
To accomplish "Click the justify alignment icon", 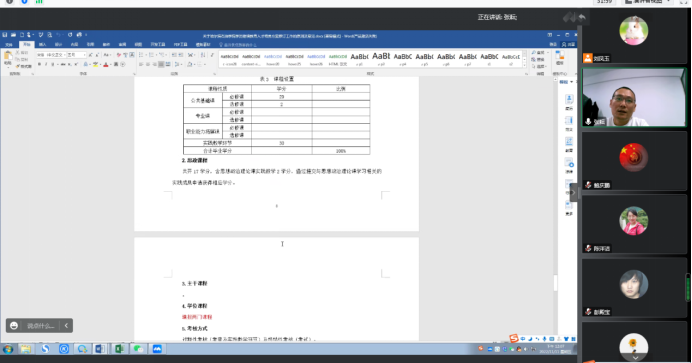I will click(x=161, y=64).
